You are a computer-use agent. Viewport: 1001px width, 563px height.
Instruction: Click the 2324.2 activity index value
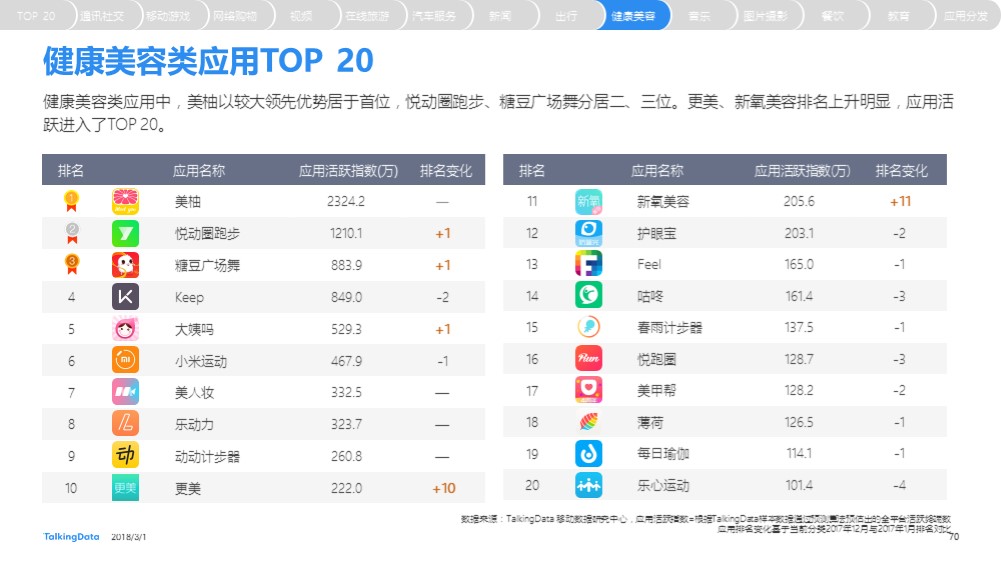(346, 202)
